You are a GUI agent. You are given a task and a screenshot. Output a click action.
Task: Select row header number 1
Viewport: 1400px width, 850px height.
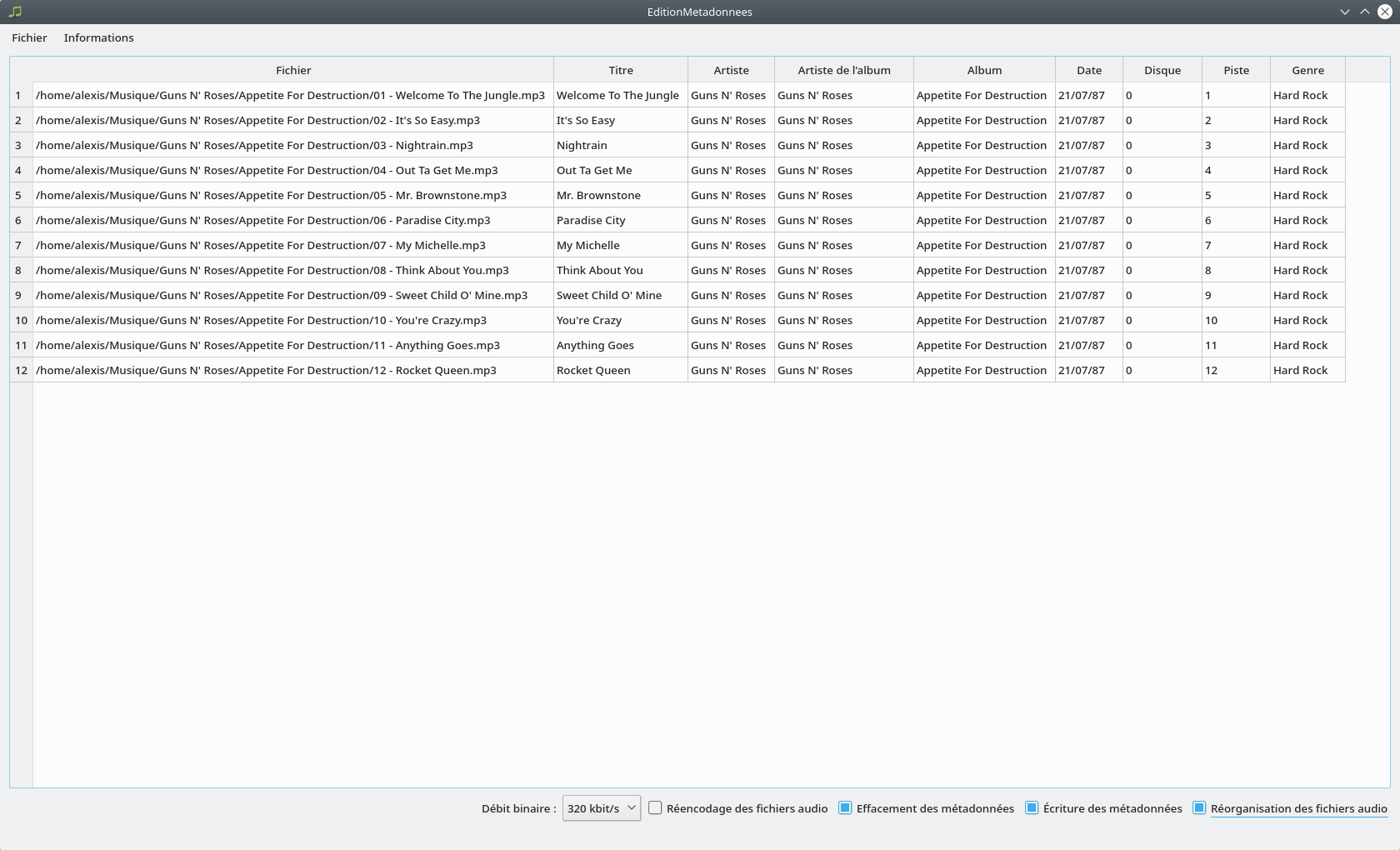(x=21, y=95)
